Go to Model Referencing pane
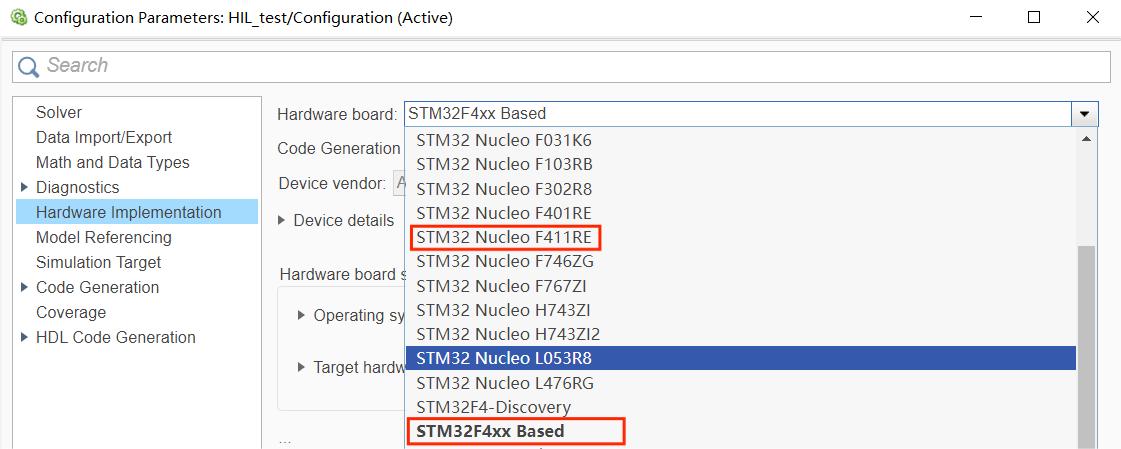 [x=104, y=237]
